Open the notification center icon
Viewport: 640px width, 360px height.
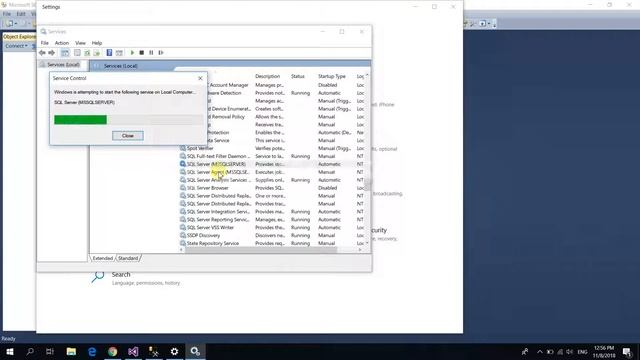[627, 352]
